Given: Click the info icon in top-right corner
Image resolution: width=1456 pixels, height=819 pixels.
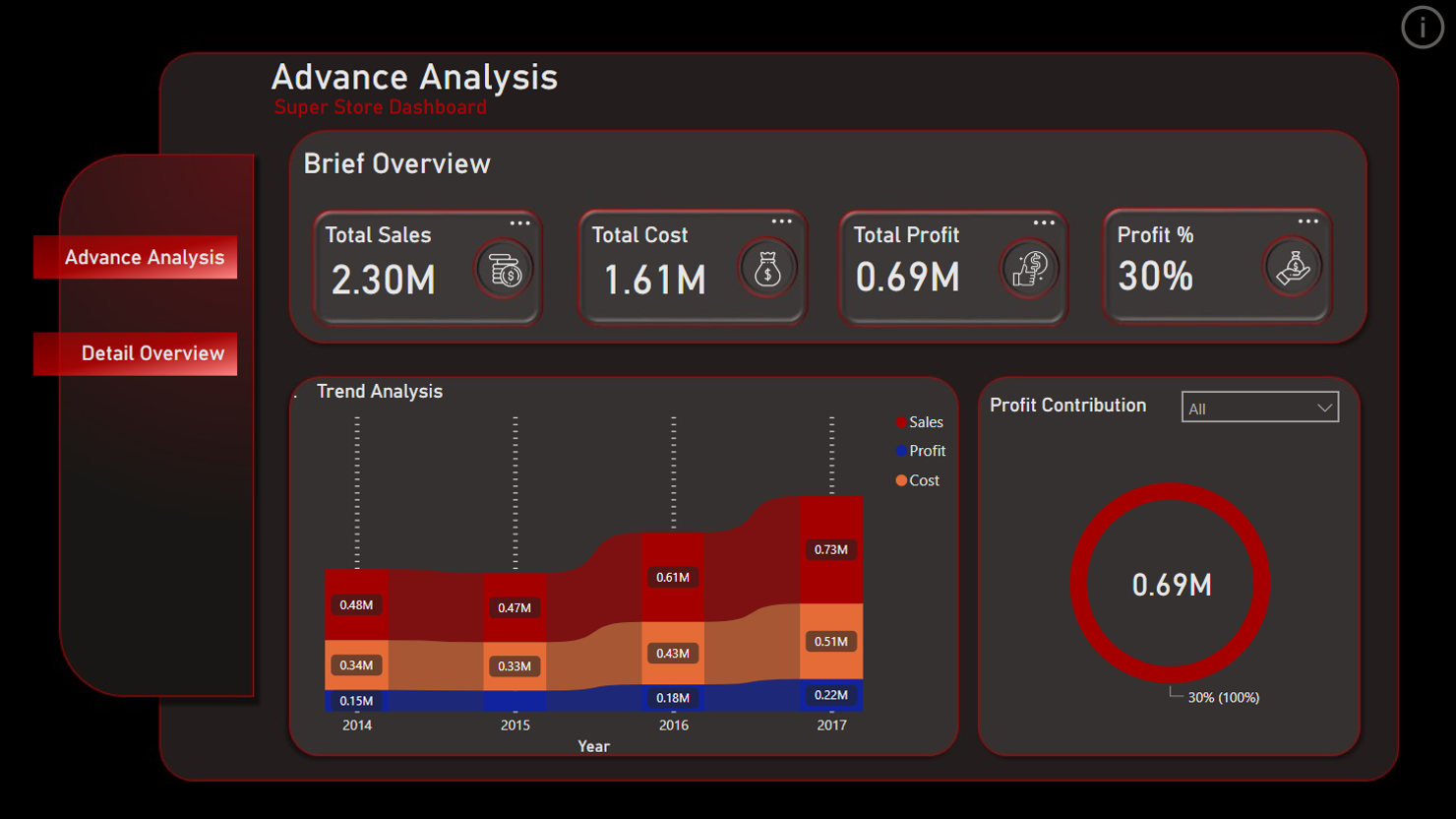Looking at the screenshot, I should coord(1422,28).
